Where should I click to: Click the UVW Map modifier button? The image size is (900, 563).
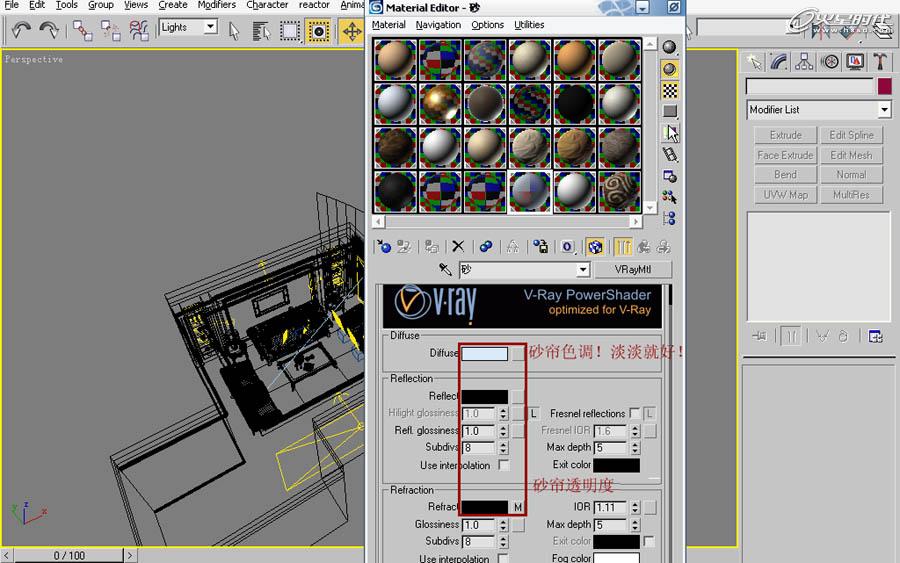tap(785, 195)
